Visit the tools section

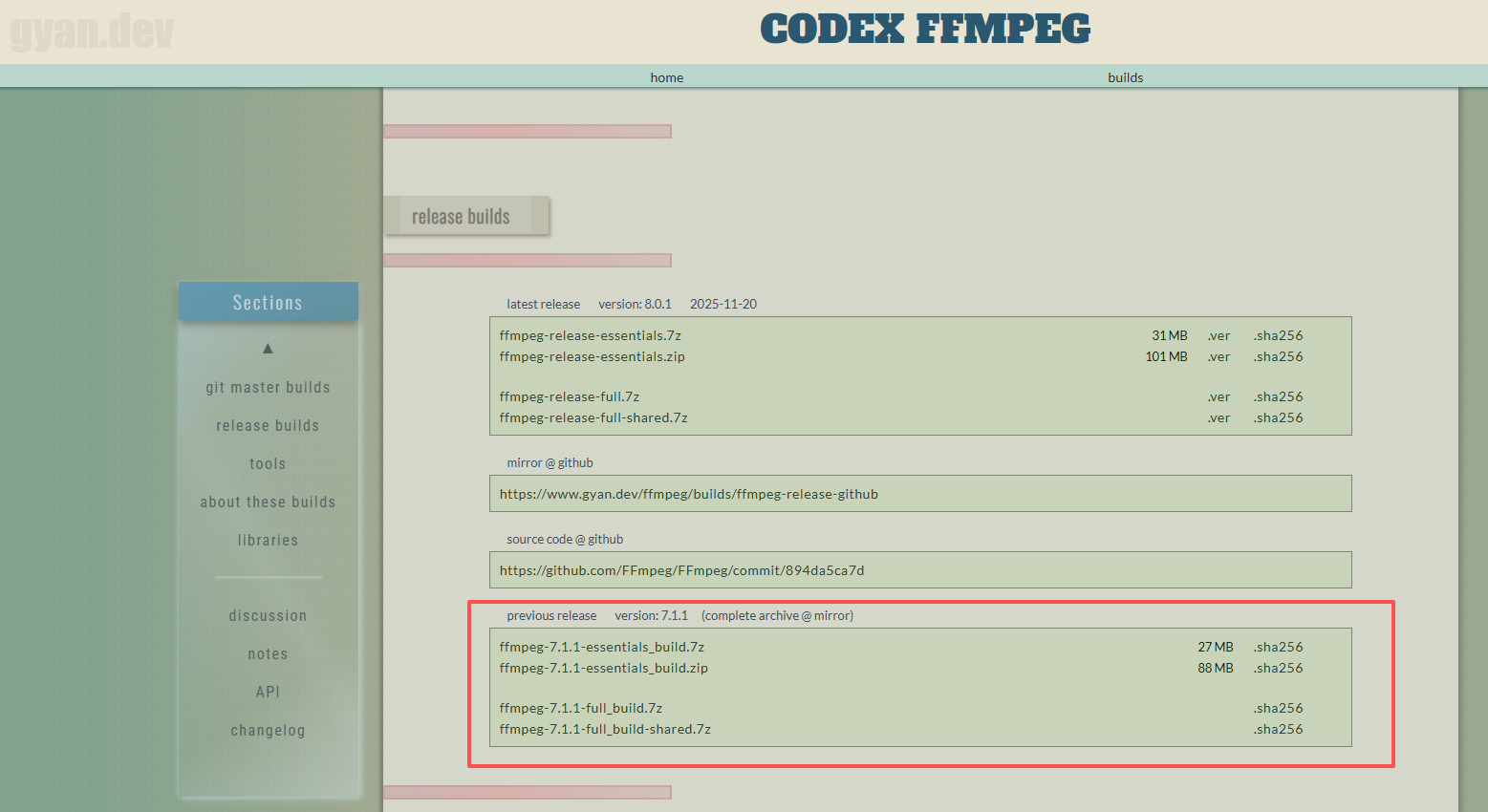(268, 463)
